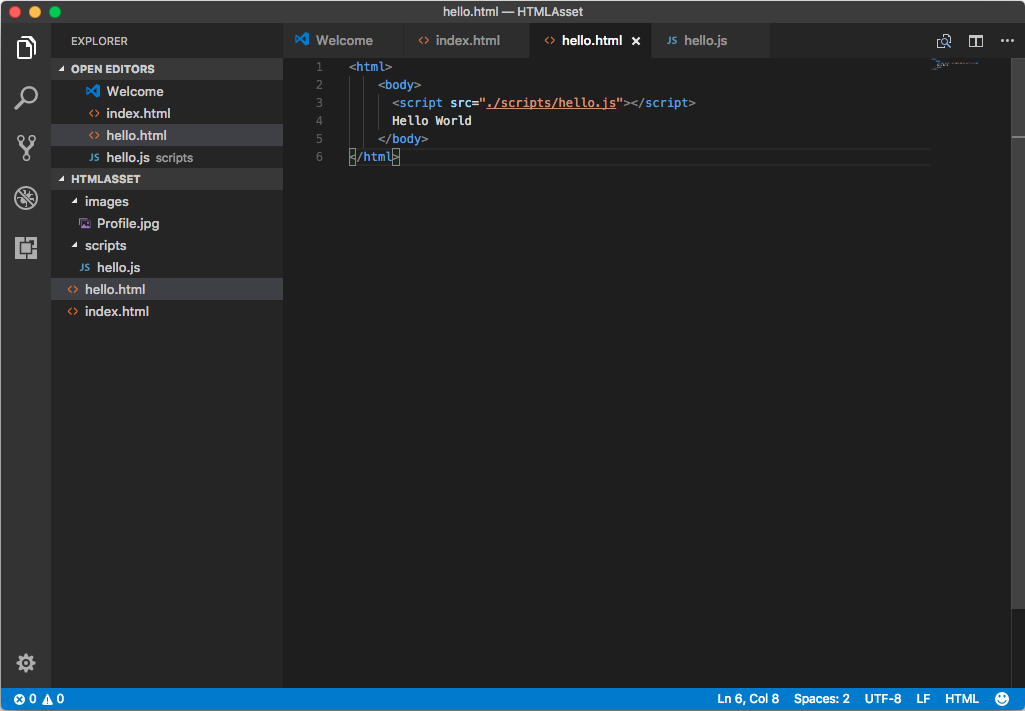The image size is (1025, 711).
Task: Click the EXPLORER panel title
Action: pos(99,41)
